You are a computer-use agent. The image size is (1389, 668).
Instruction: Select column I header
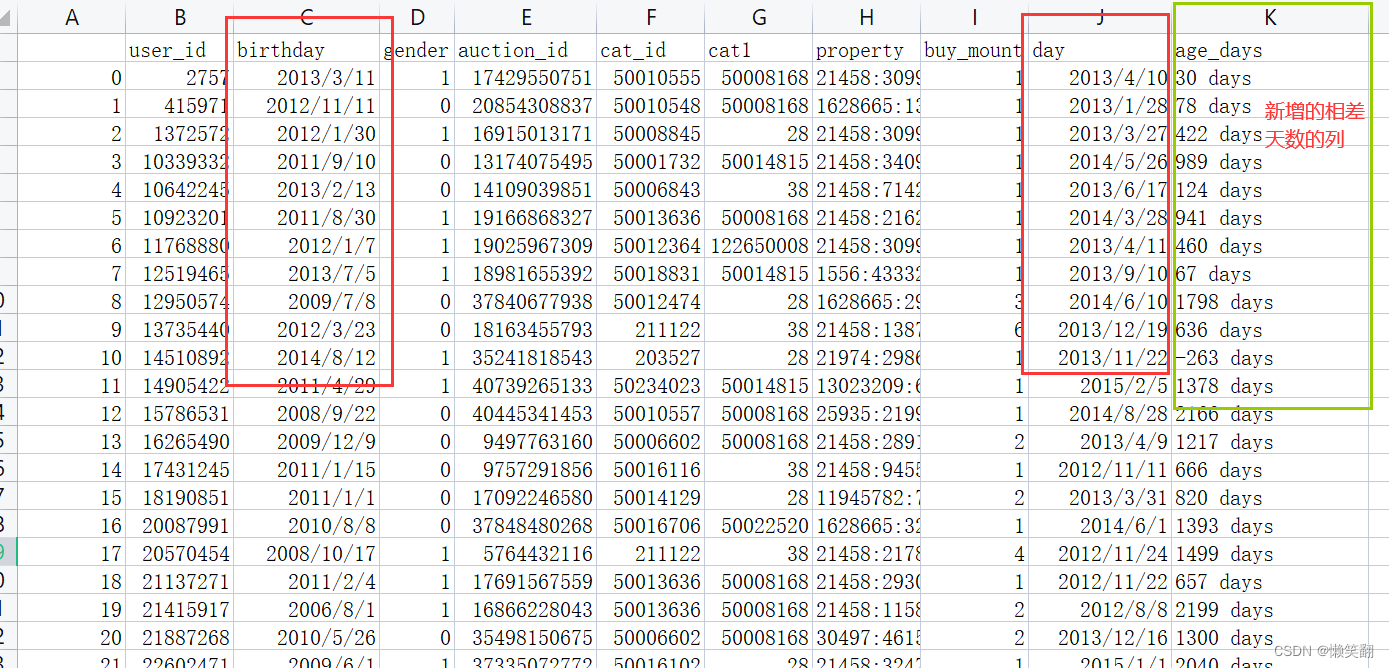974,17
